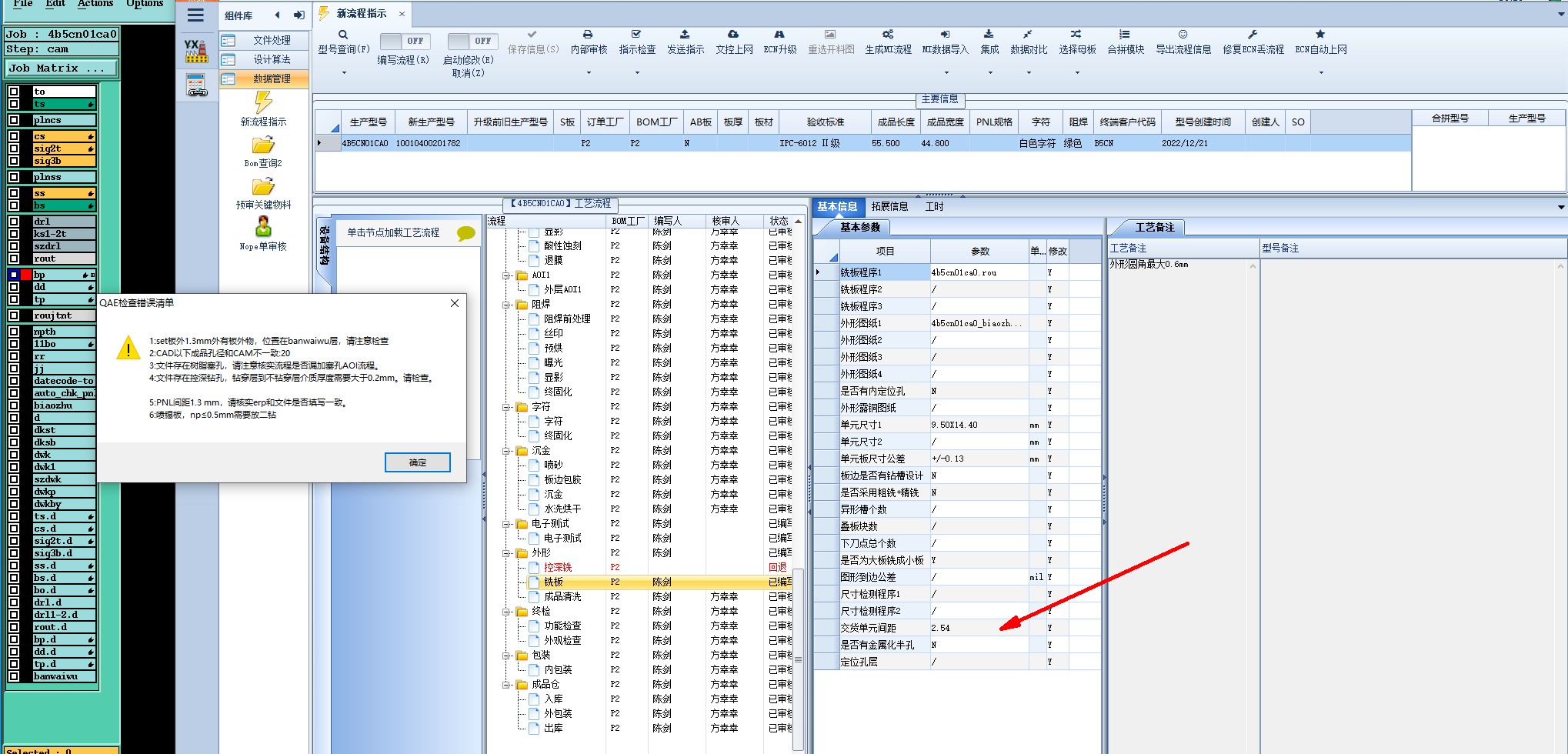1568x754 pixels.
Task: Collapse the 阻焊 tree folder
Action: click(x=507, y=305)
